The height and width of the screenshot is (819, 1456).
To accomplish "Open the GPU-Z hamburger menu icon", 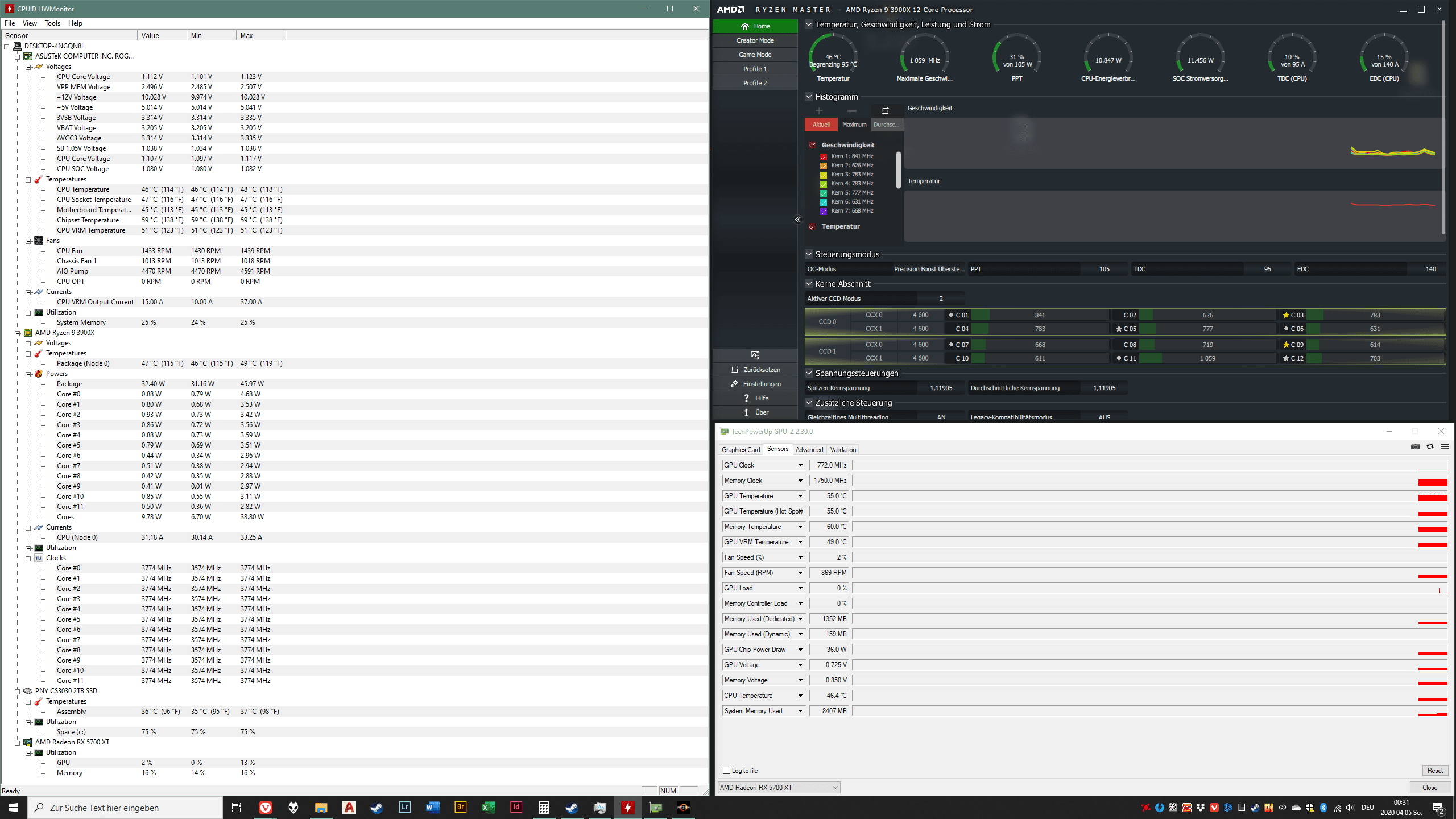I will (x=1445, y=447).
